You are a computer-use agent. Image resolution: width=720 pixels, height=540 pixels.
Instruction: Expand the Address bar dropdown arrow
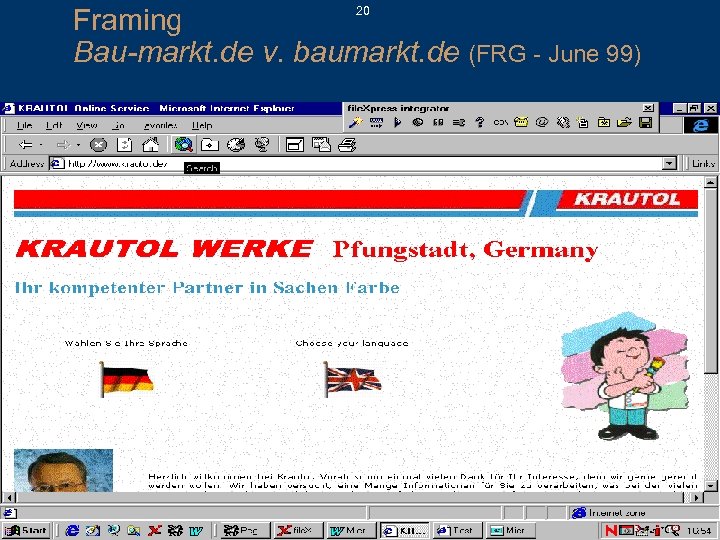[x=669, y=163]
